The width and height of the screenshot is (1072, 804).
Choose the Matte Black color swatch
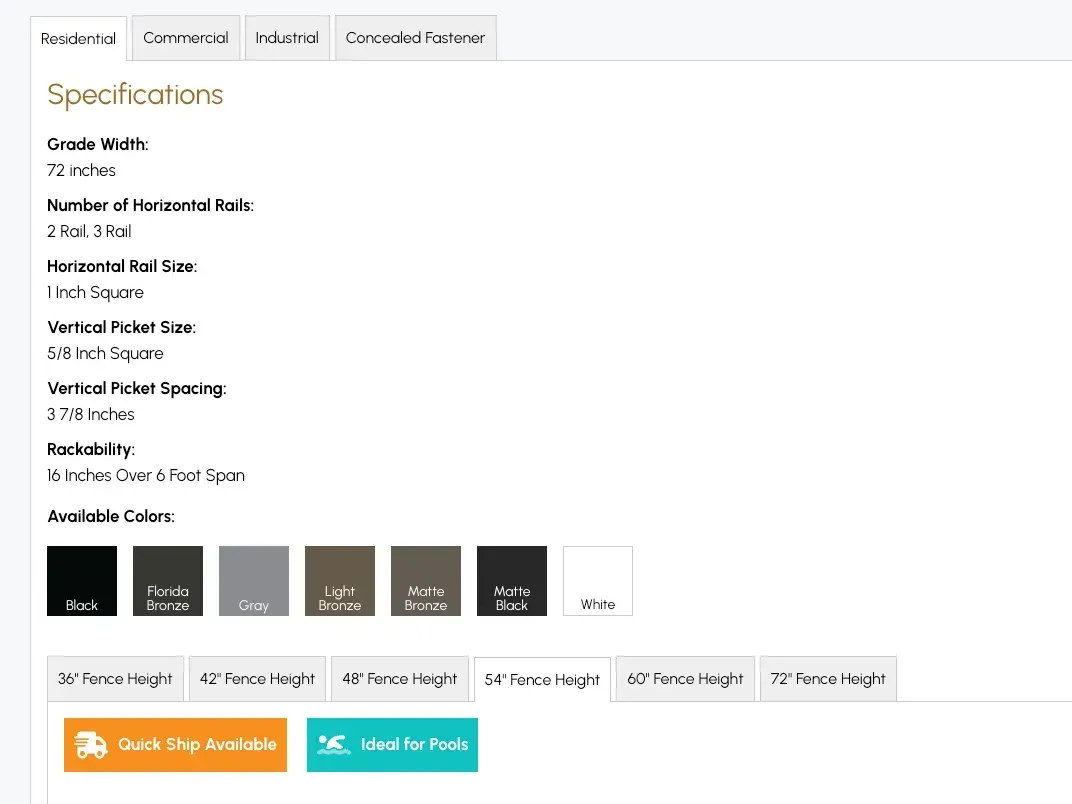point(512,581)
